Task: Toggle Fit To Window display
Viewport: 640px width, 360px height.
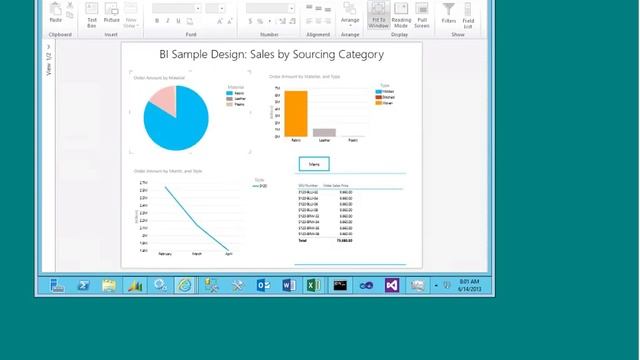Action: 378,15
